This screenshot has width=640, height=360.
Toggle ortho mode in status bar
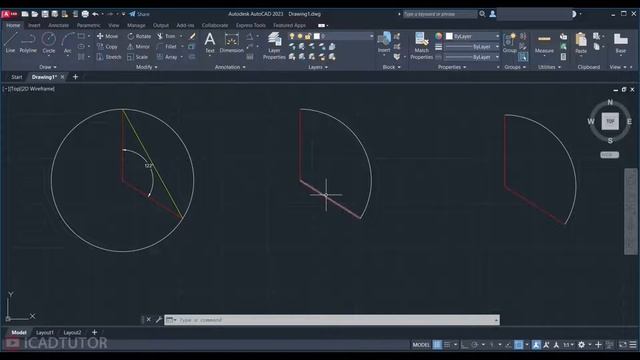pyautogui.click(x=464, y=345)
